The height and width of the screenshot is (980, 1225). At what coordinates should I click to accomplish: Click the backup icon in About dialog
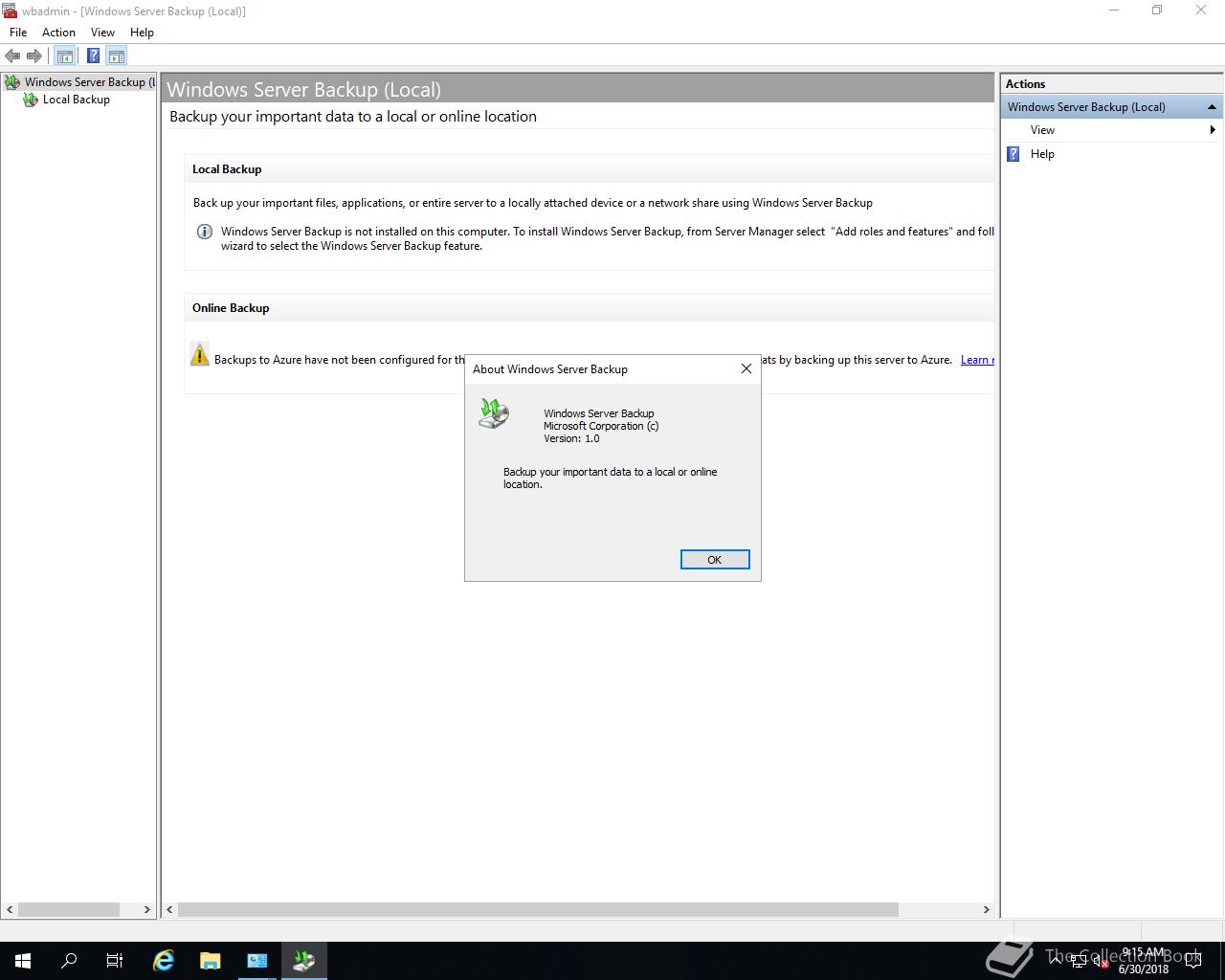(494, 413)
